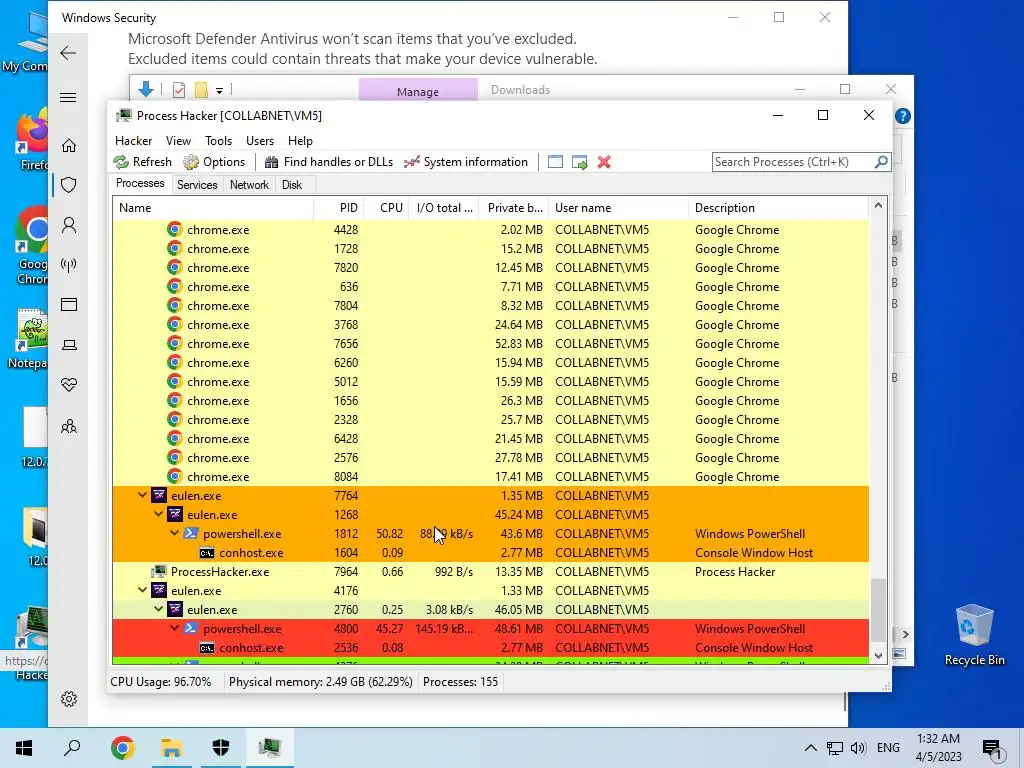Open the Options toolbar button
Image resolution: width=1024 pixels, height=768 pixels.
pyautogui.click(x=215, y=162)
